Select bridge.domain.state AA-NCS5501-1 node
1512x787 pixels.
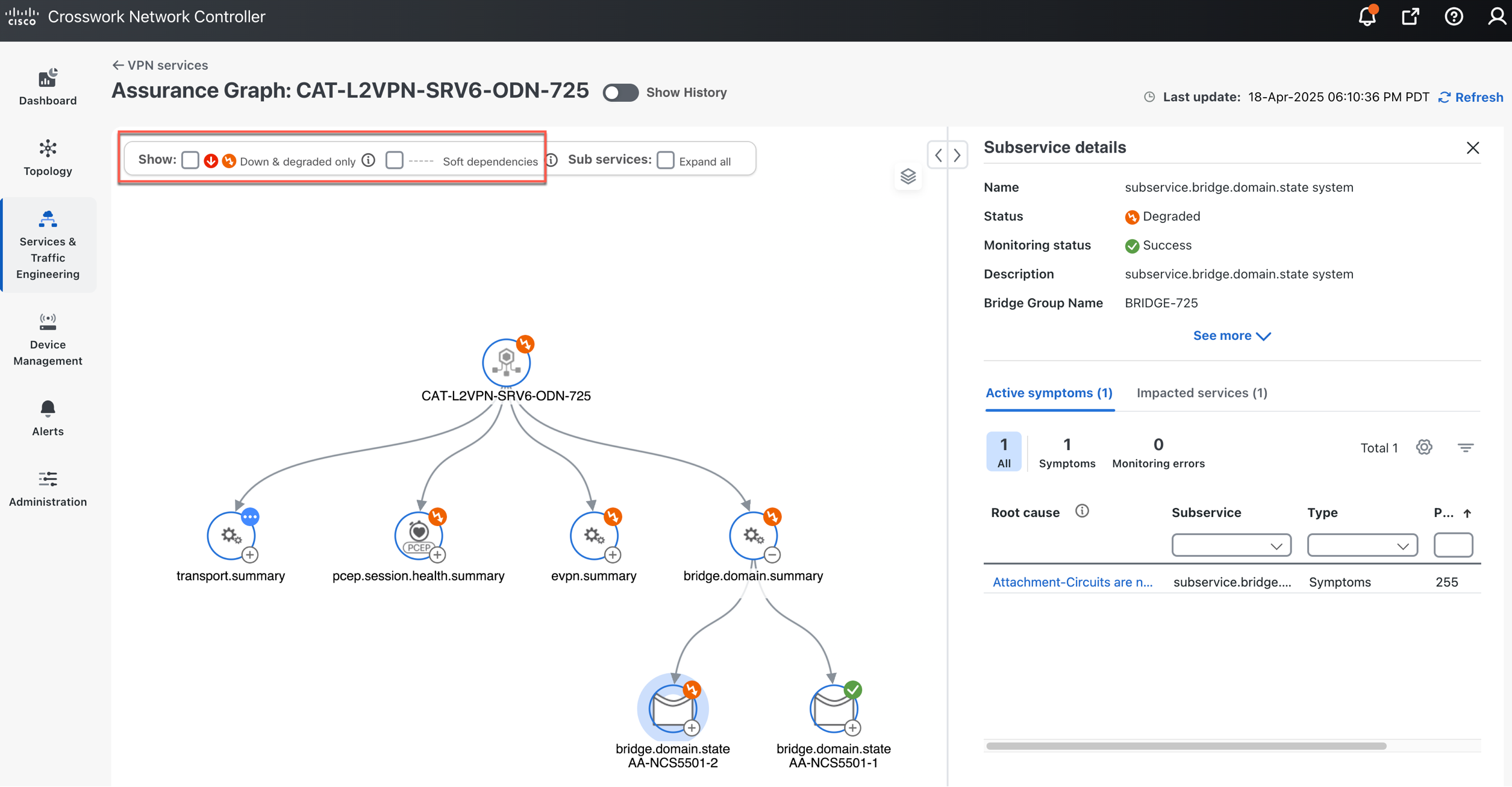[834, 708]
